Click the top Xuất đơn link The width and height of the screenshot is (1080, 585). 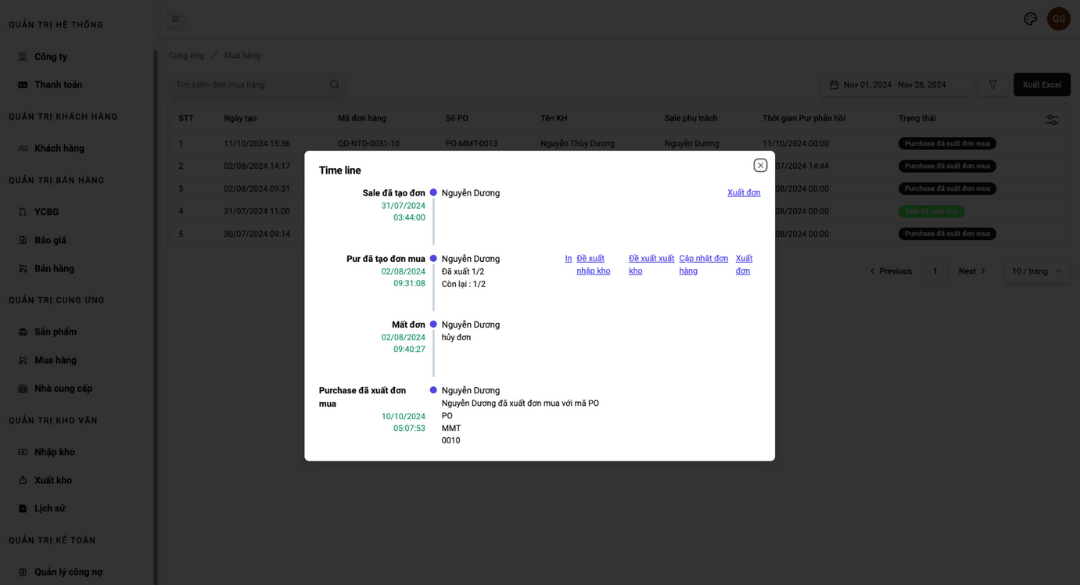coord(743,192)
